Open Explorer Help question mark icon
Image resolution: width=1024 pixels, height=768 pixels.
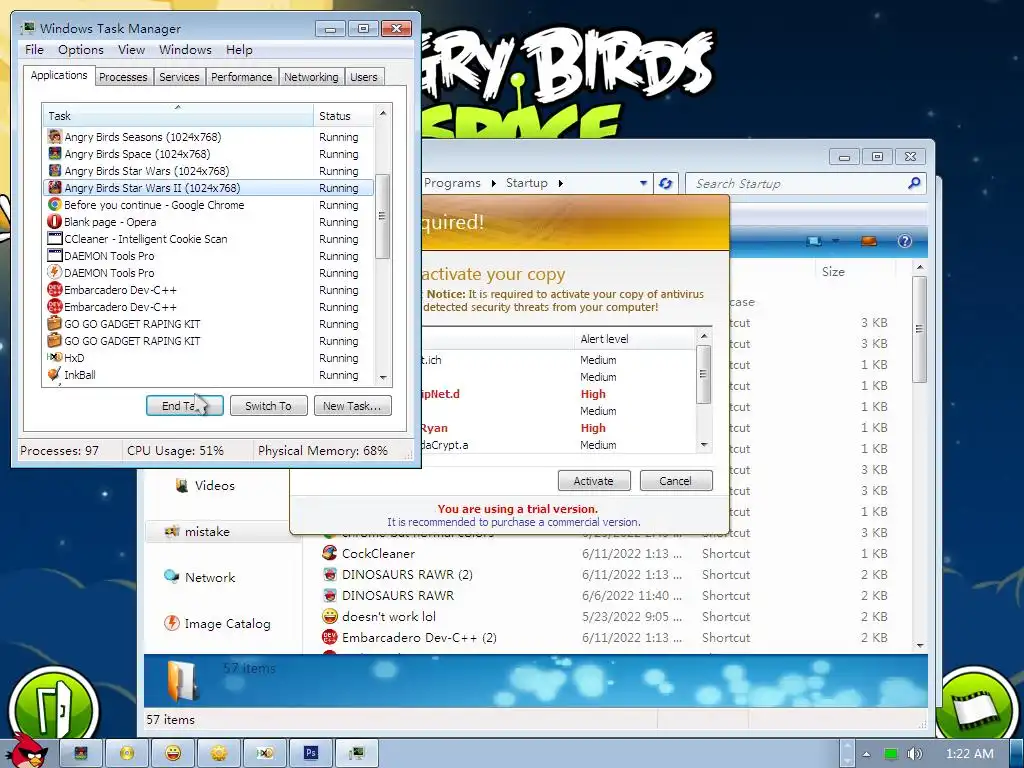[x=904, y=241]
